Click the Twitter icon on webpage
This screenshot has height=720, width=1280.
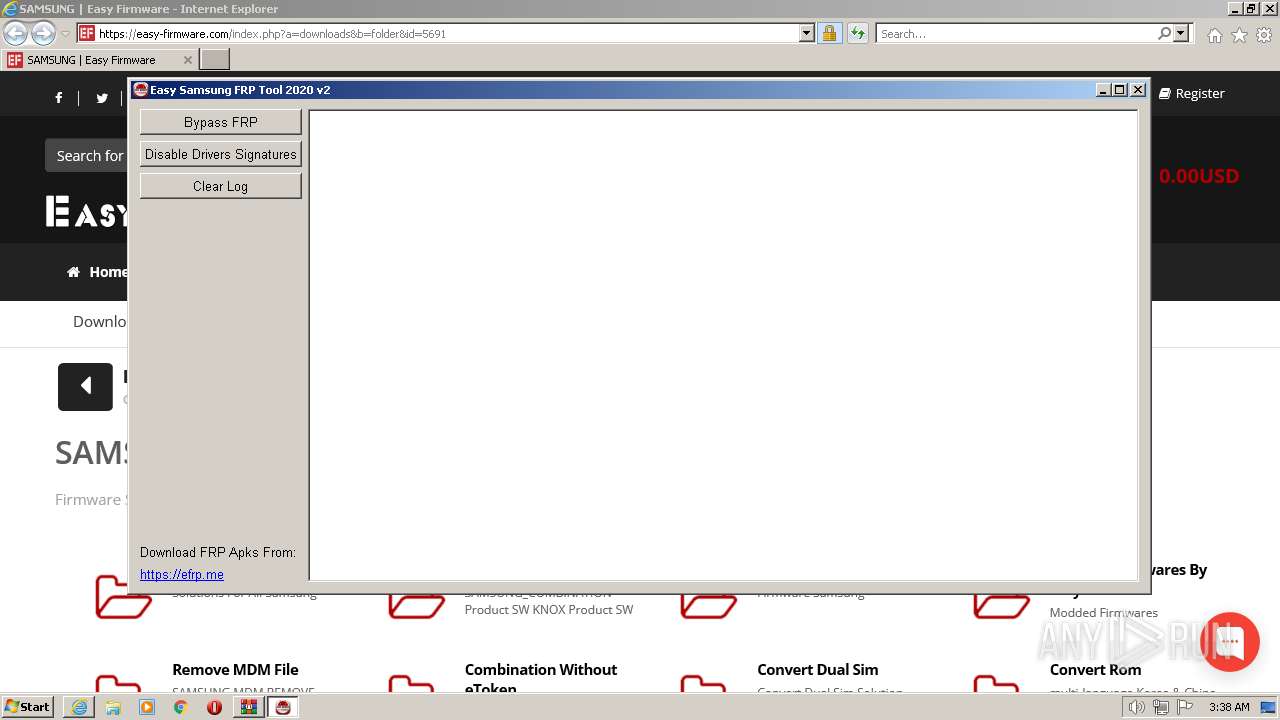coord(101,97)
